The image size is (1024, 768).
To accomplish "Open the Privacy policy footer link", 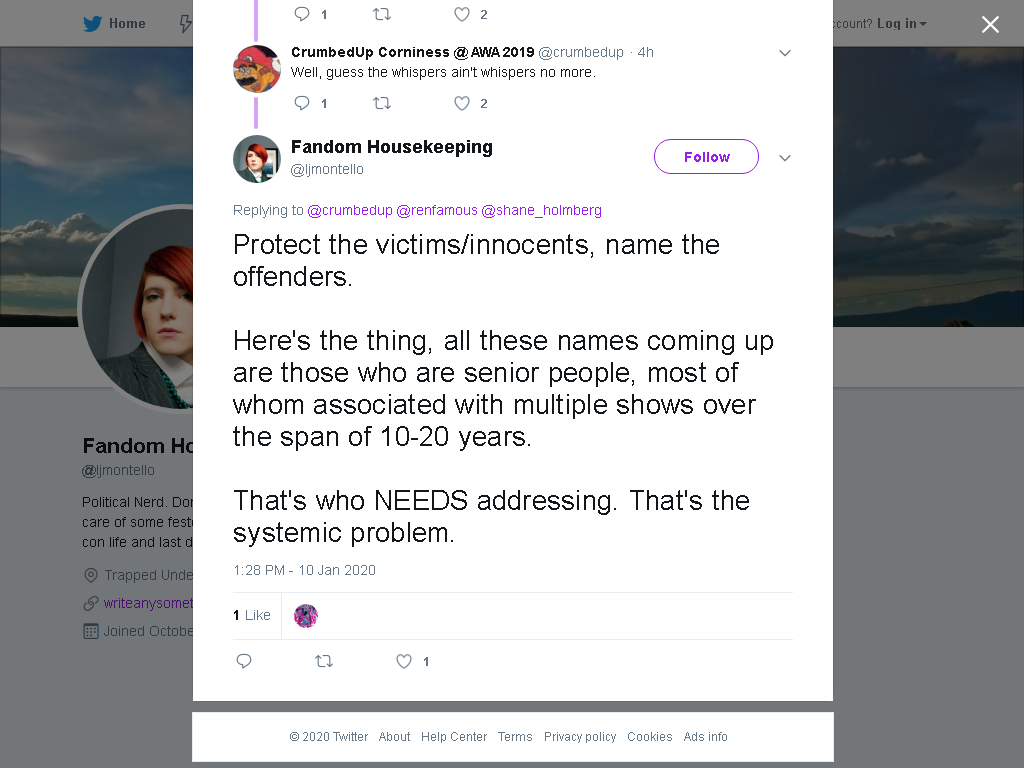I will [x=580, y=737].
